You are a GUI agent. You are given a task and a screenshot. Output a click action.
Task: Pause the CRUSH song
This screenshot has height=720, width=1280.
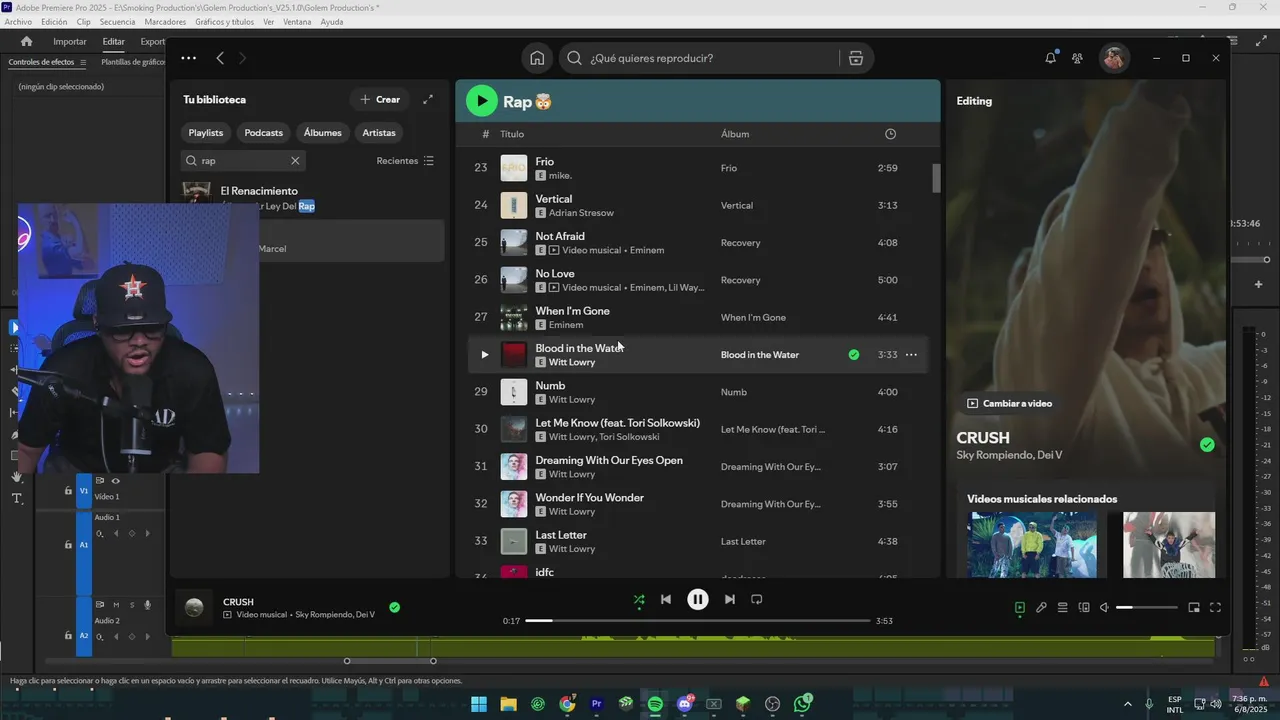point(698,599)
